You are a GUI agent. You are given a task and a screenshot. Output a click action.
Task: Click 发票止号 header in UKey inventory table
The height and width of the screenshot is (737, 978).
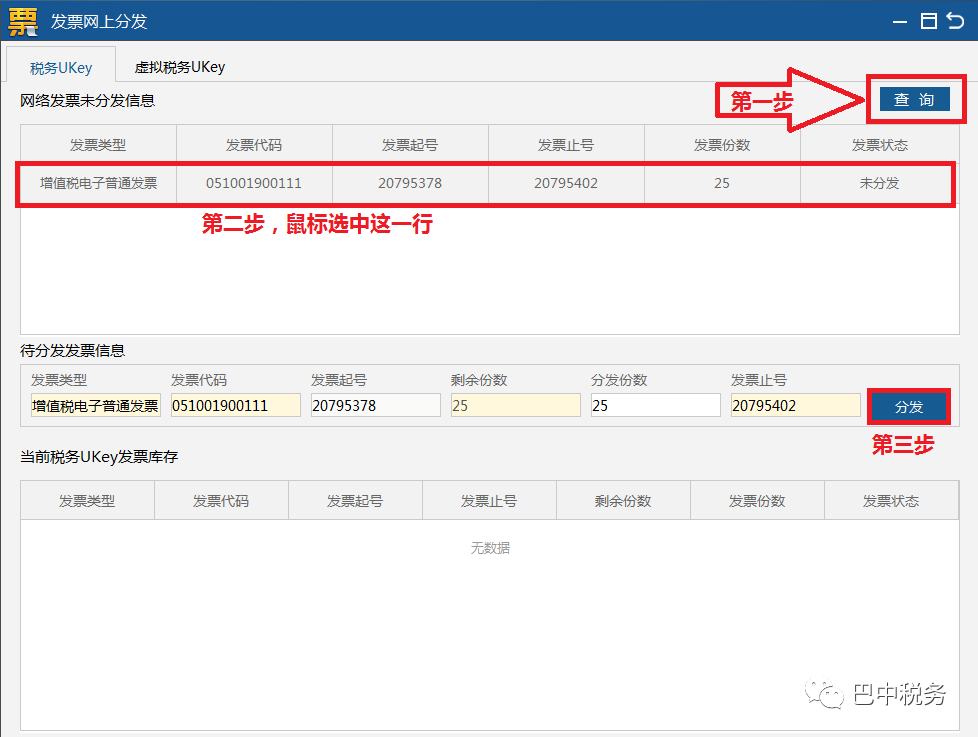tap(489, 501)
